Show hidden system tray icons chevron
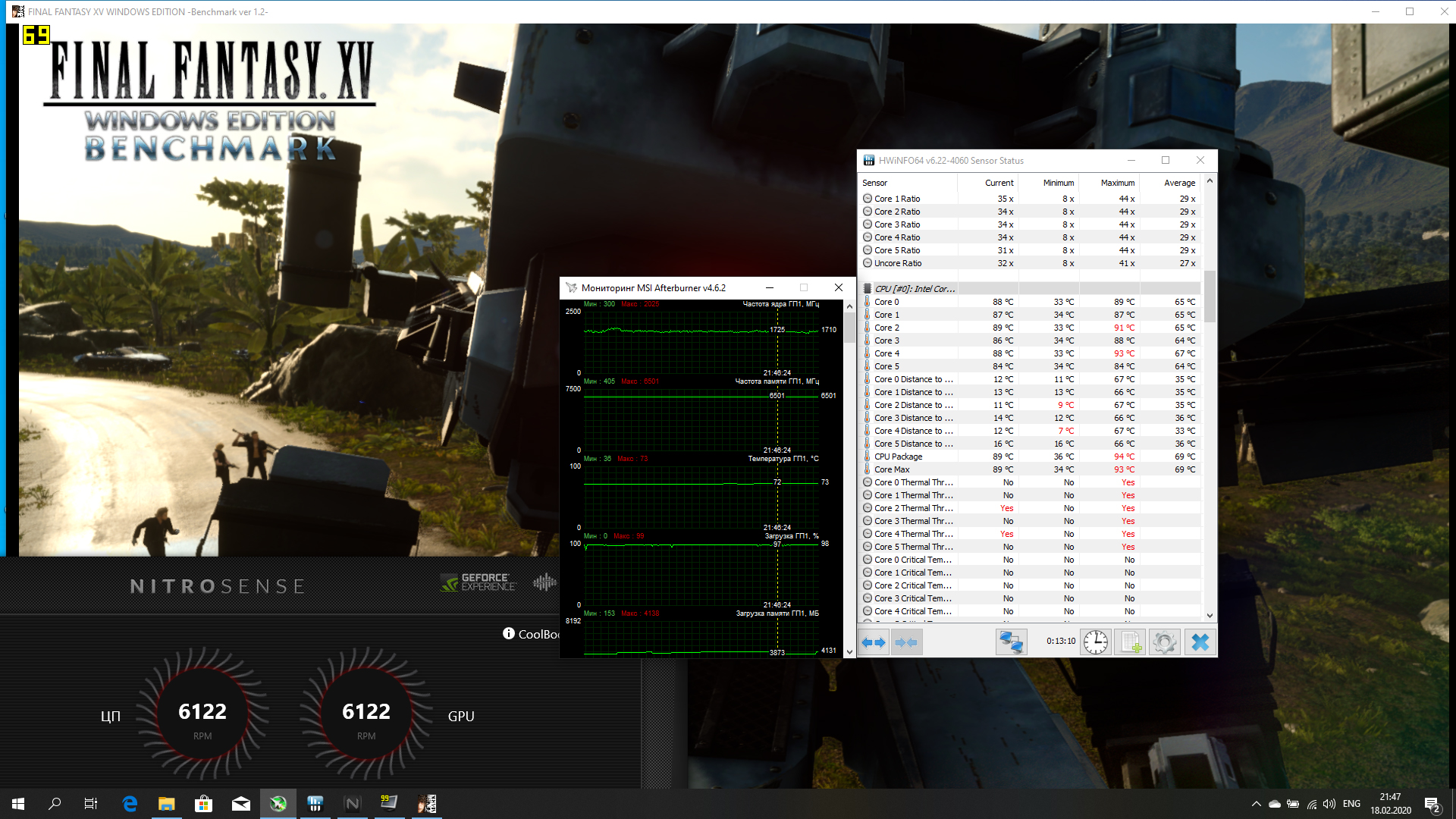1456x819 pixels. 1256,804
